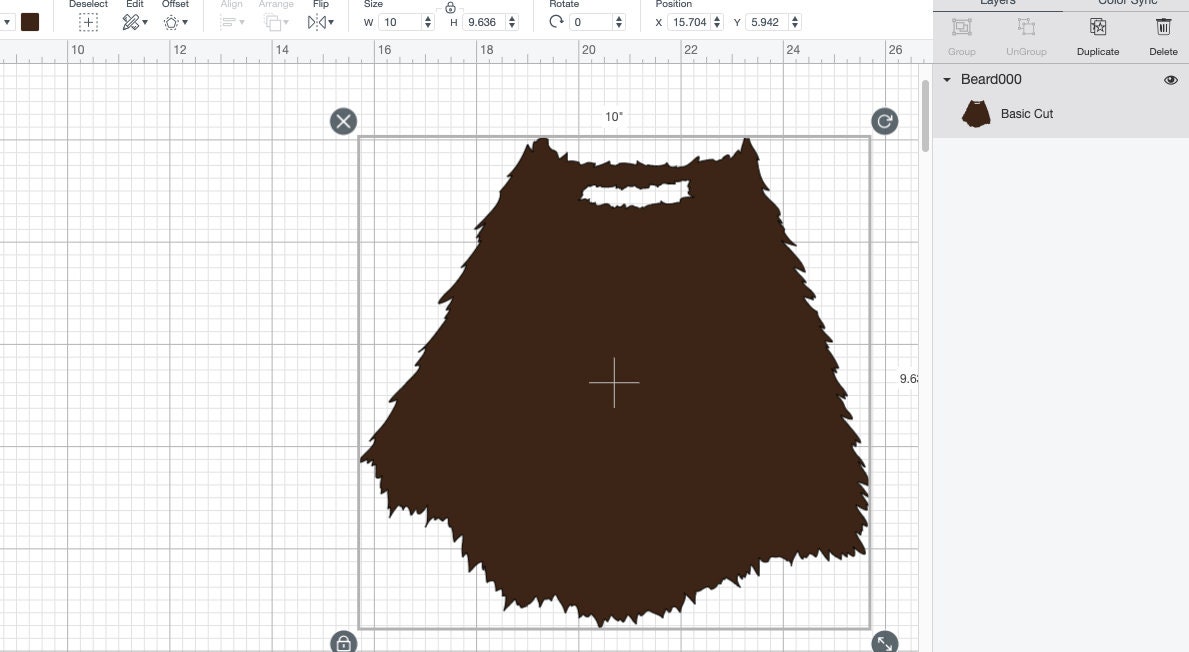This screenshot has height=652, width=1189.
Task: Open the Offset tool
Action: tap(169, 21)
